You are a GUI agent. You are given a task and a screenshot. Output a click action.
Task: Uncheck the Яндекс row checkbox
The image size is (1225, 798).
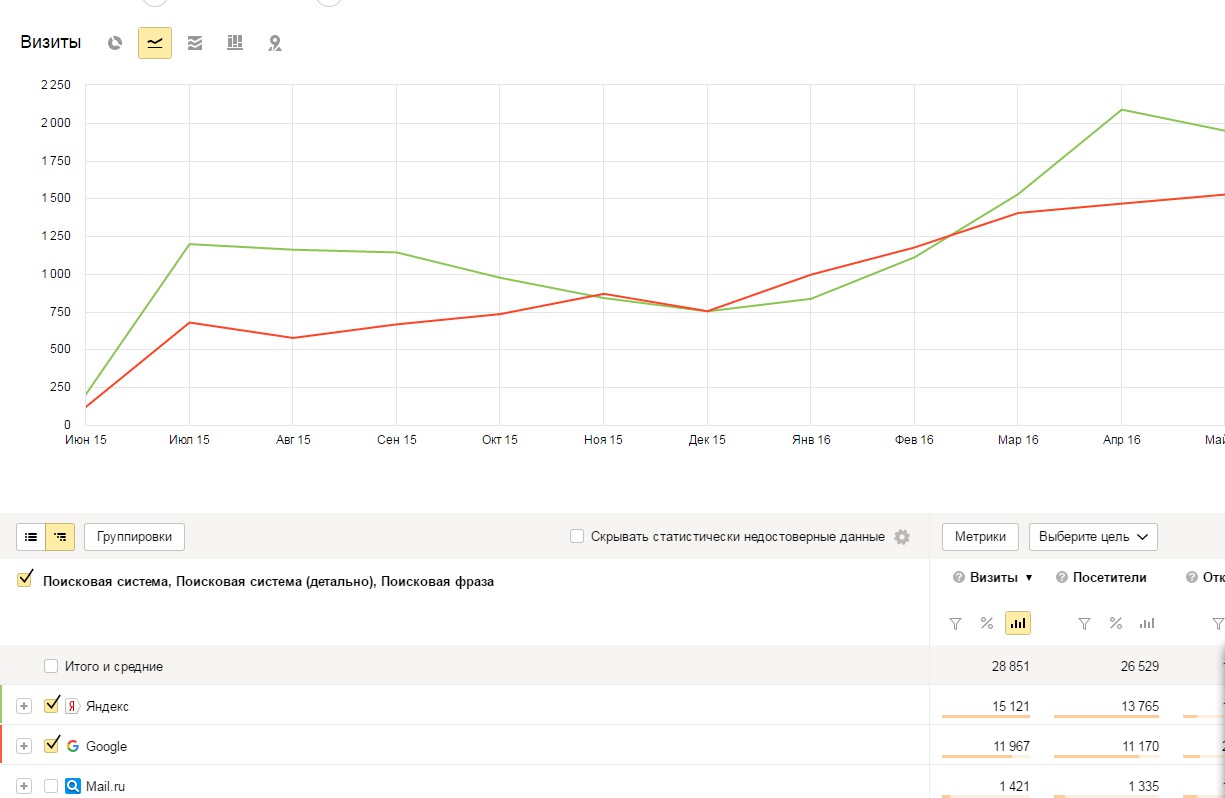(52, 705)
